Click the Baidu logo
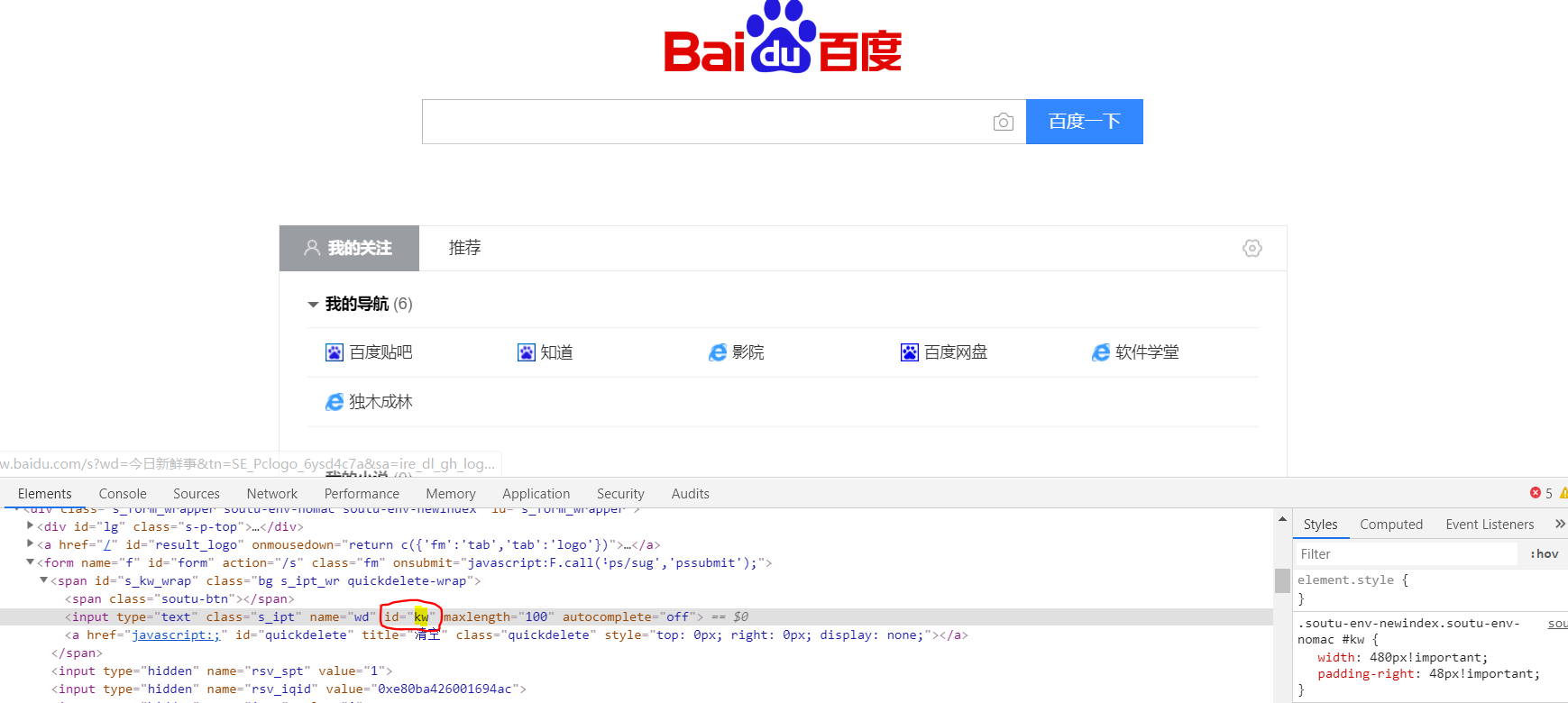 pyautogui.click(x=783, y=38)
